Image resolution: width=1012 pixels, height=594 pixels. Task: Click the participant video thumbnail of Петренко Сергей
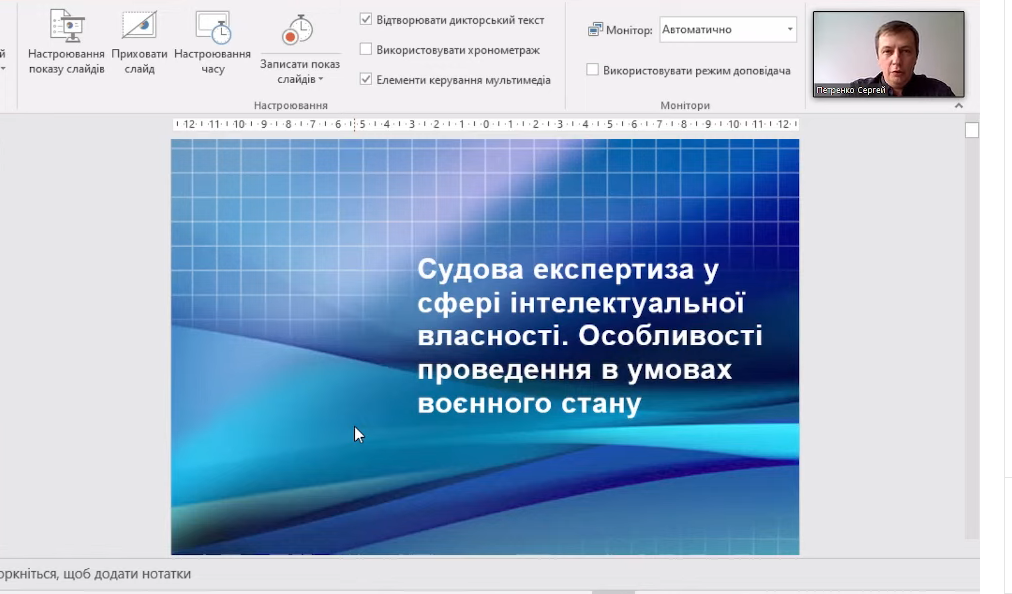888,54
